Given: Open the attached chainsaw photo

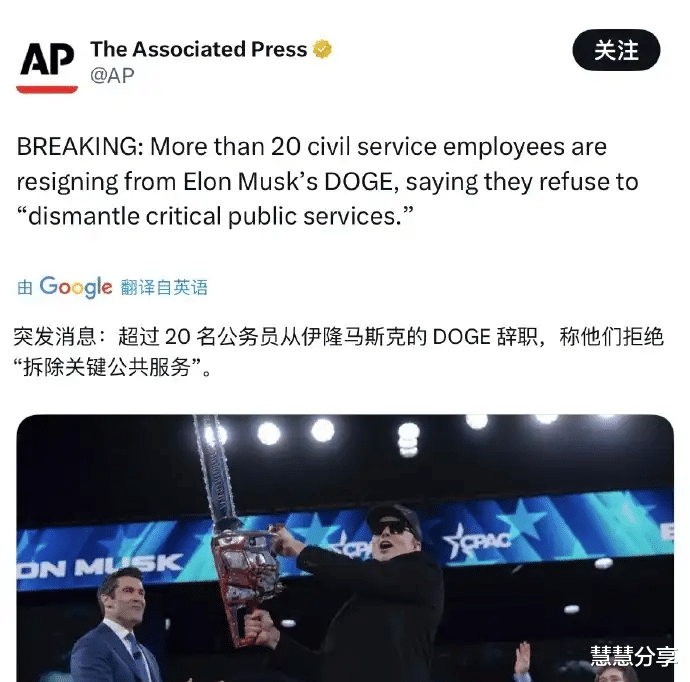Looking at the screenshot, I should [345, 548].
